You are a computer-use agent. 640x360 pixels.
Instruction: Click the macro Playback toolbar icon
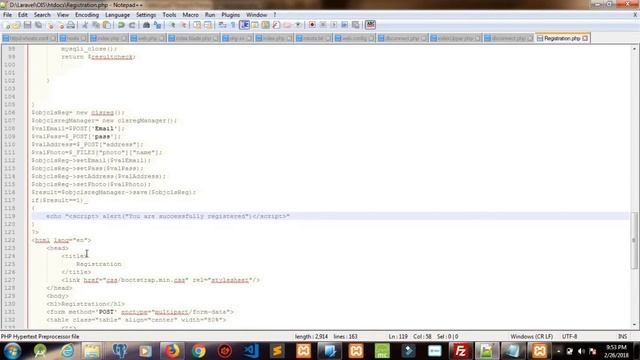click(x=334, y=25)
